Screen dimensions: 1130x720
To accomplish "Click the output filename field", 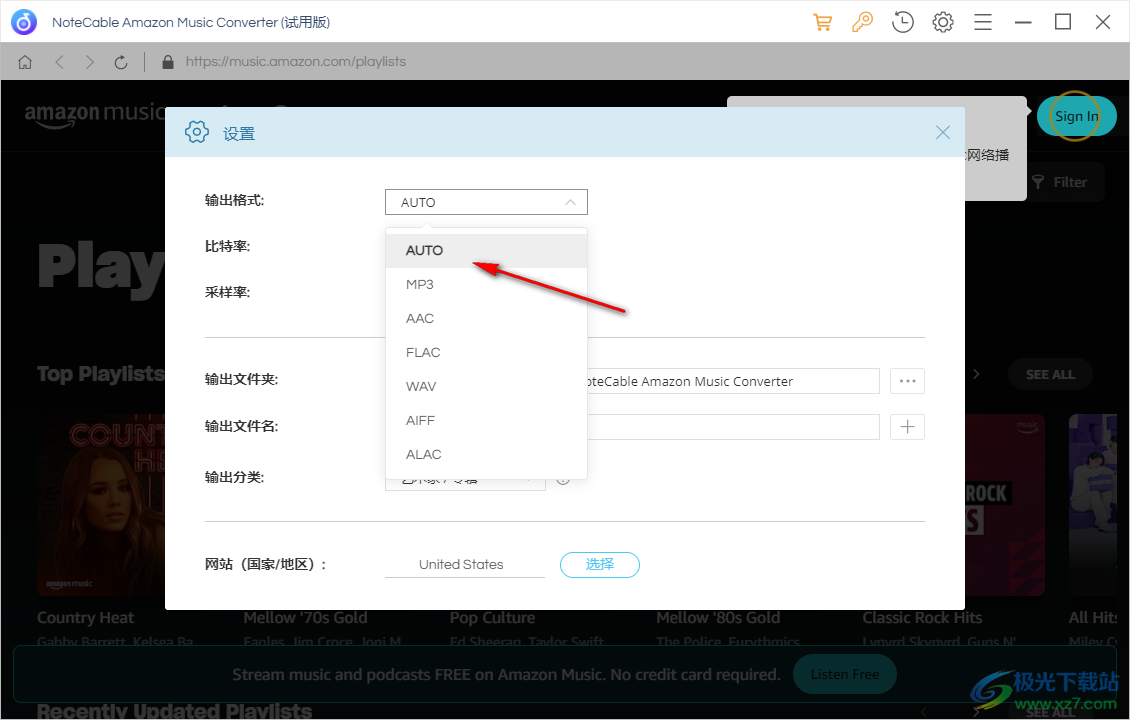I will (x=733, y=427).
